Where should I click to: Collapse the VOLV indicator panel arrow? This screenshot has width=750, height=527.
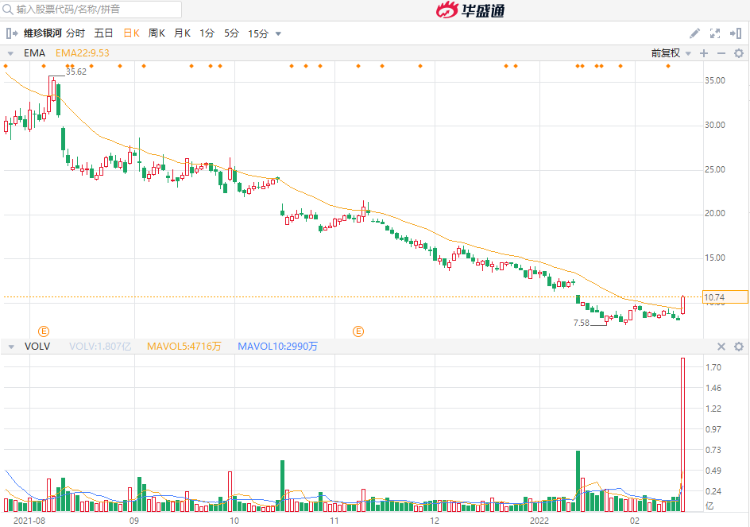[11, 346]
